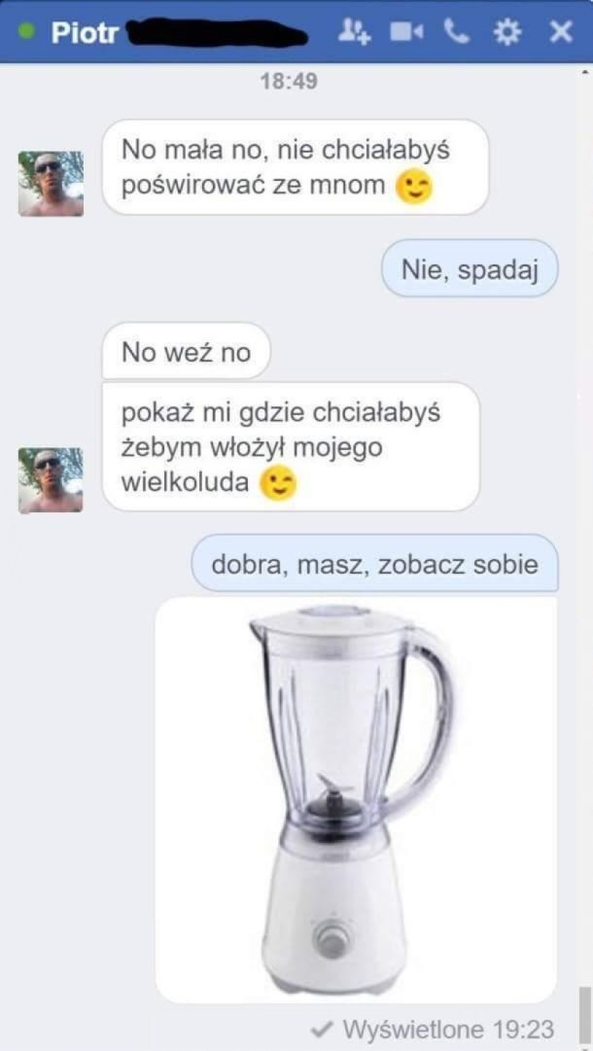Viewport: 593px width, 1051px height.
Task: Click the green online status dot
Action: click(26, 32)
